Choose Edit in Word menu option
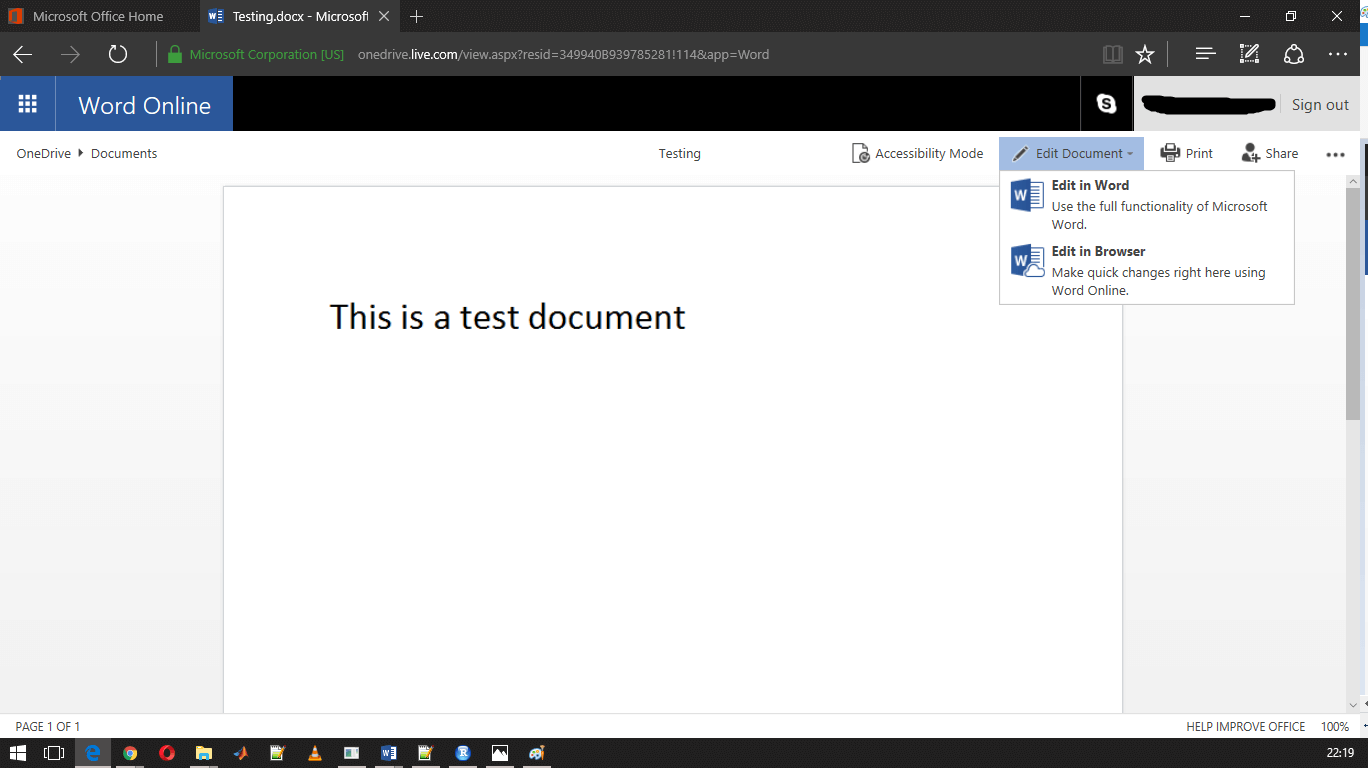The image size is (1368, 768). (1146, 204)
